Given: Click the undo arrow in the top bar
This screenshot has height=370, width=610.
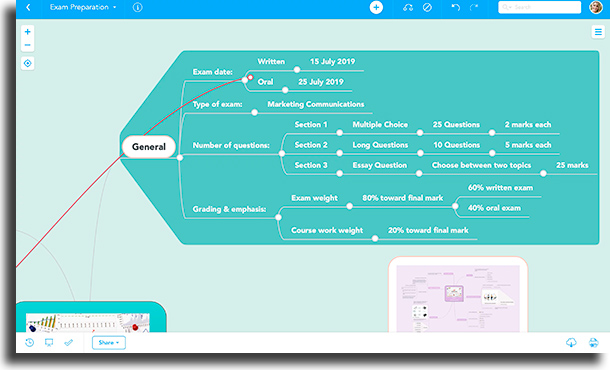Looking at the screenshot, I should click(x=456, y=7).
